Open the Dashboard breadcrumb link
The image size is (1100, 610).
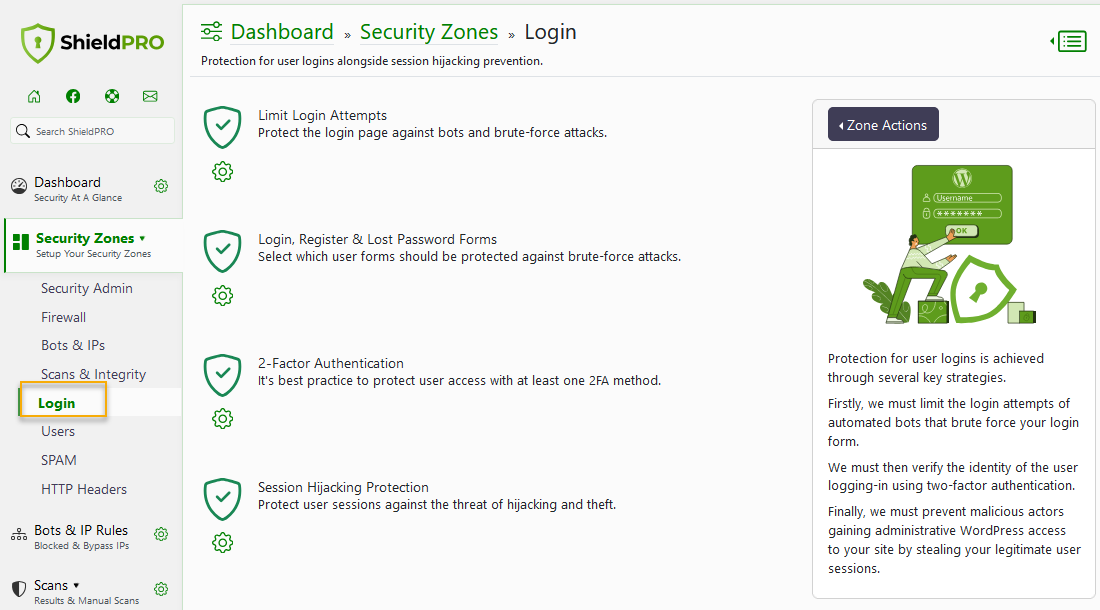point(282,31)
